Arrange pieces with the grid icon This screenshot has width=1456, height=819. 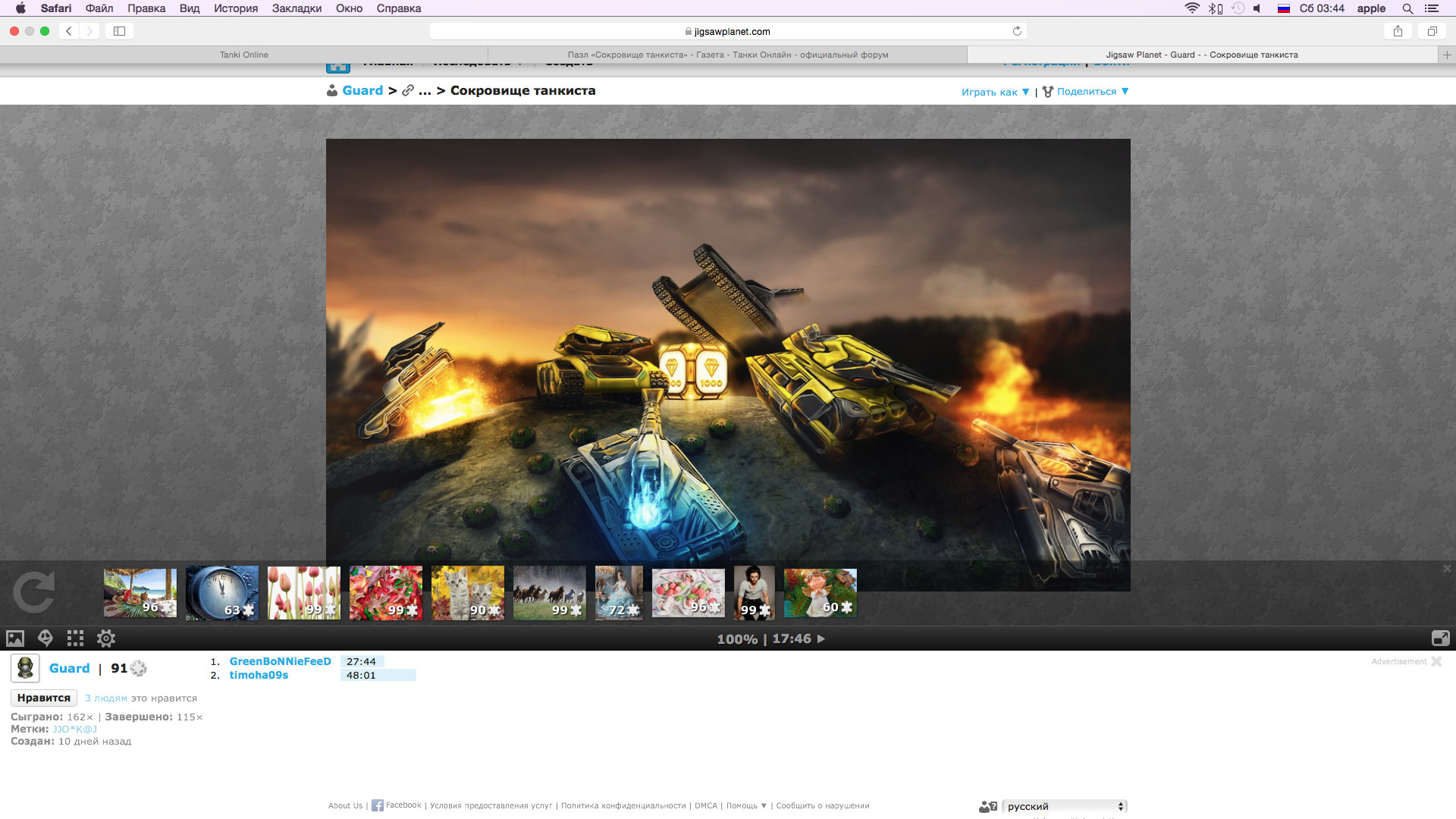click(x=75, y=639)
